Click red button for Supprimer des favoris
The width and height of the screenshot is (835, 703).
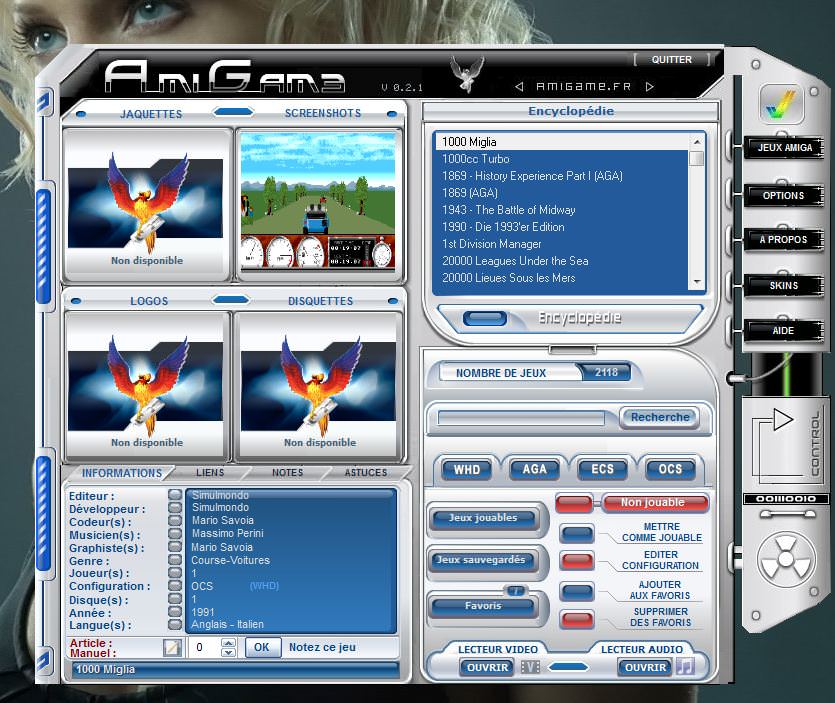click(x=577, y=618)
